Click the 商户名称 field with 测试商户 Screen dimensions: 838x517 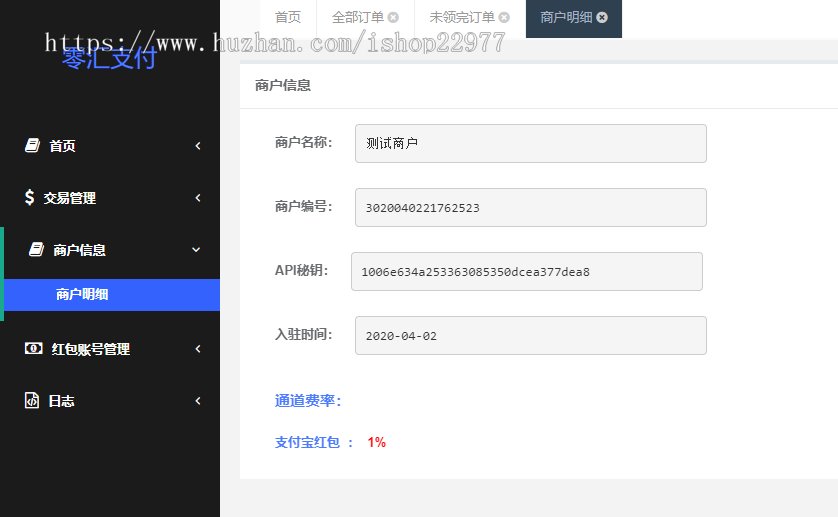tap(531, 143)
